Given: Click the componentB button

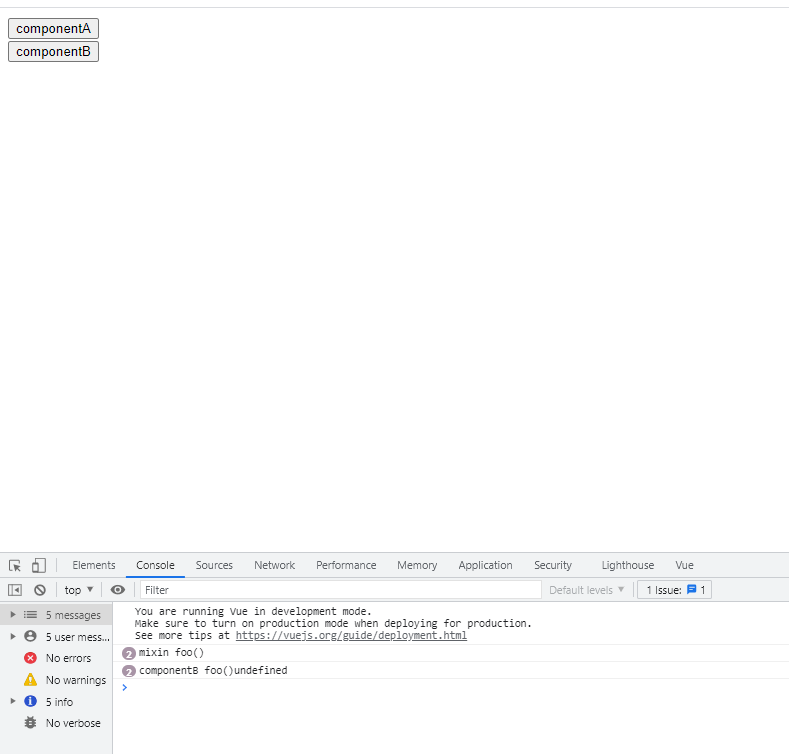Looking at the screenshot, I should (53, 52).
